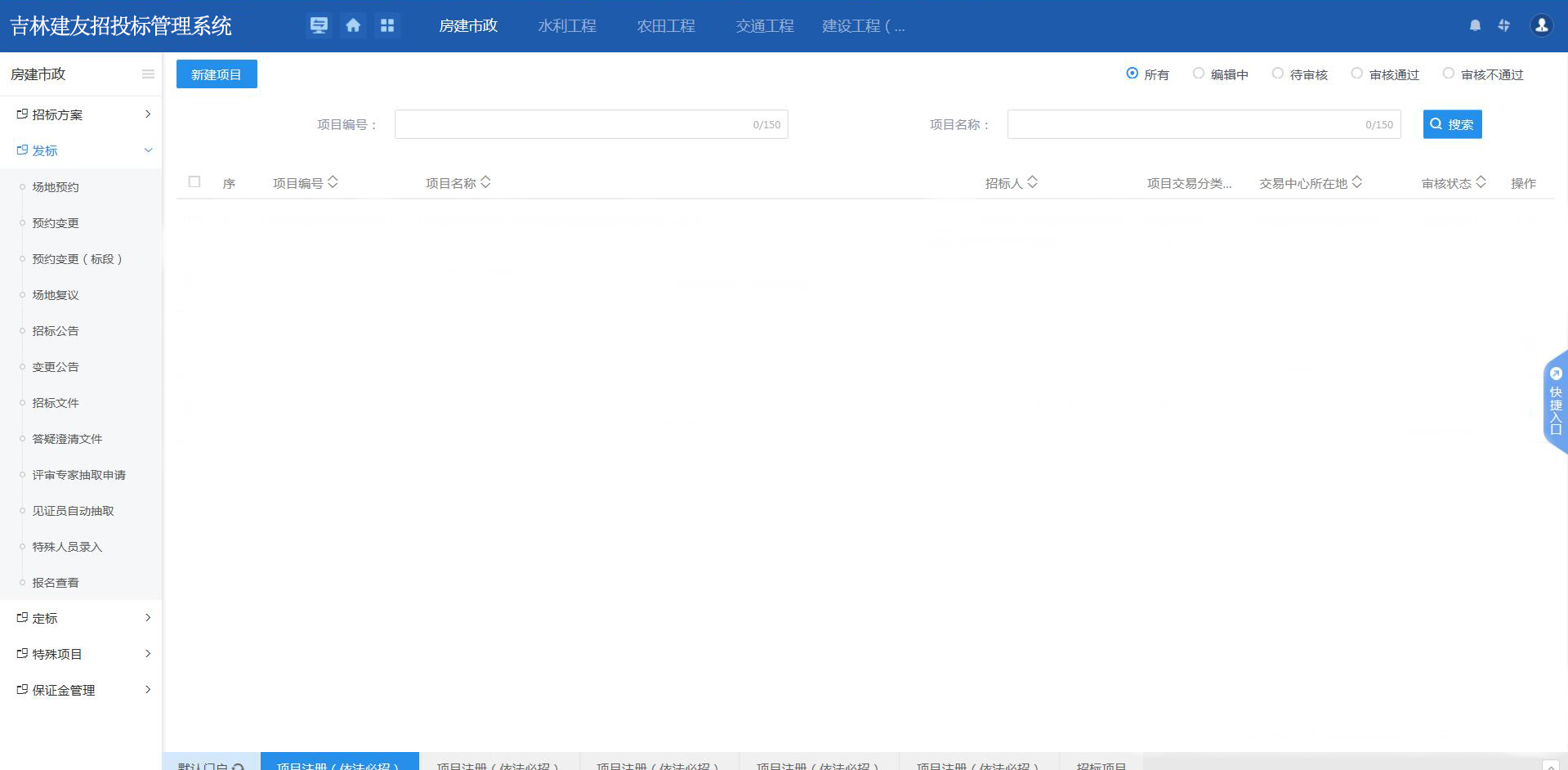Go to home via the house icon
Image resolution: width=1568 pixels, height=770 pixels.
click(x=353, y=25)
